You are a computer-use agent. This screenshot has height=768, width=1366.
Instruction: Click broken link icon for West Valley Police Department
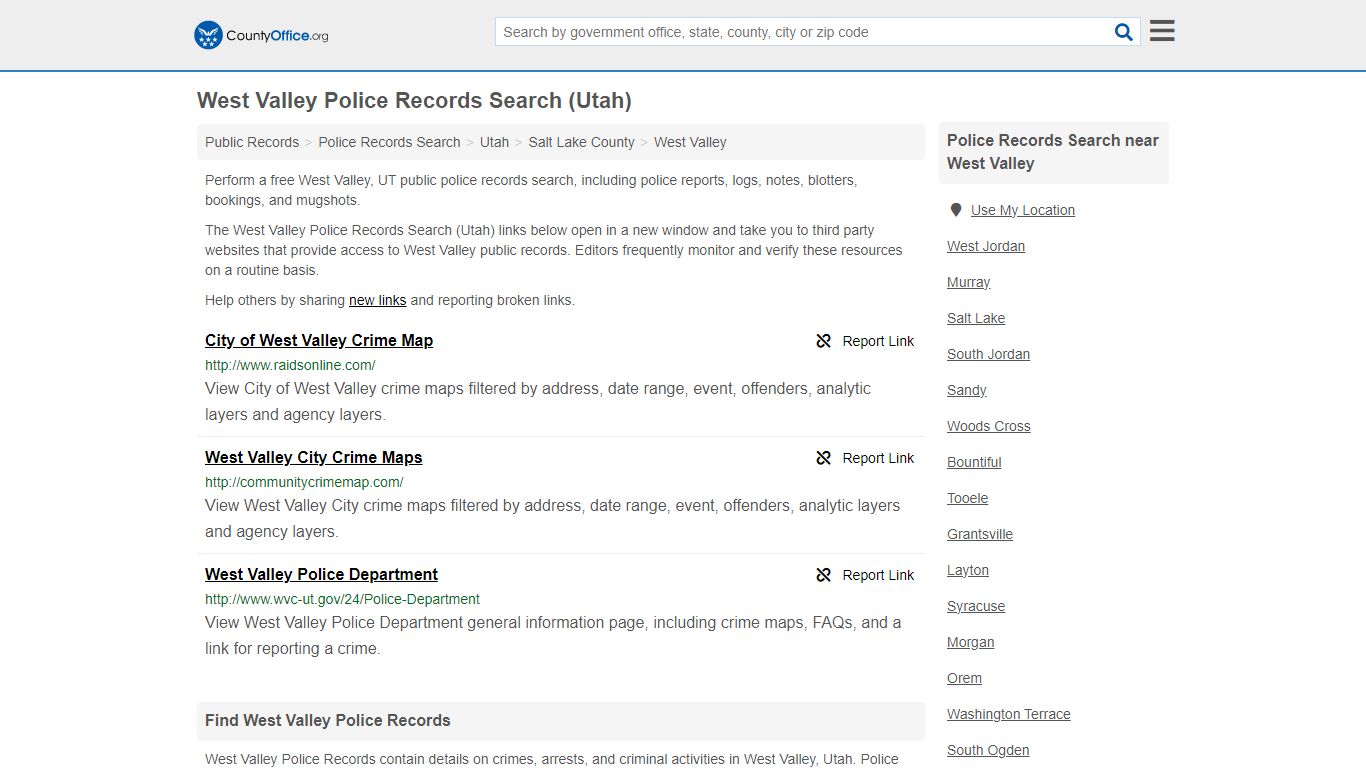click(x=824, y=575)
